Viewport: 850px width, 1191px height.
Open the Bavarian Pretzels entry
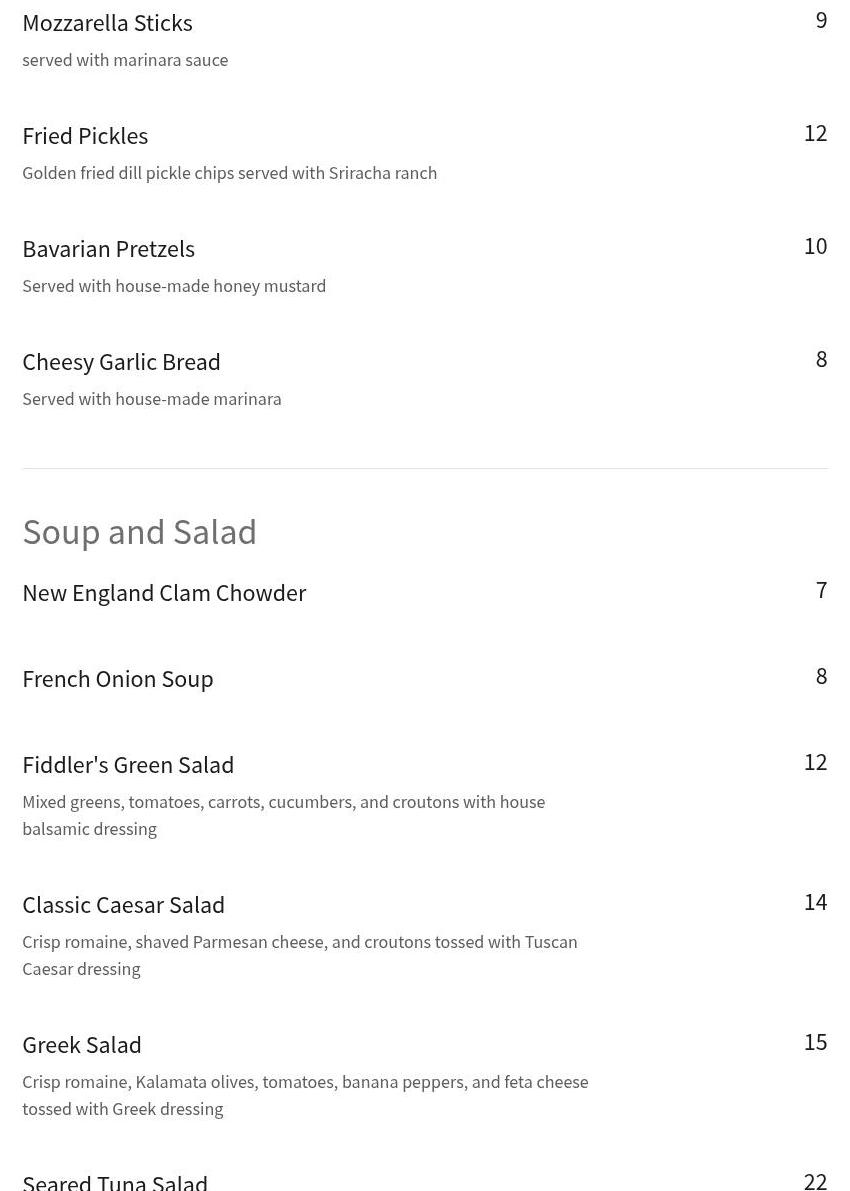pyautogui.click(x=109, y=249)
